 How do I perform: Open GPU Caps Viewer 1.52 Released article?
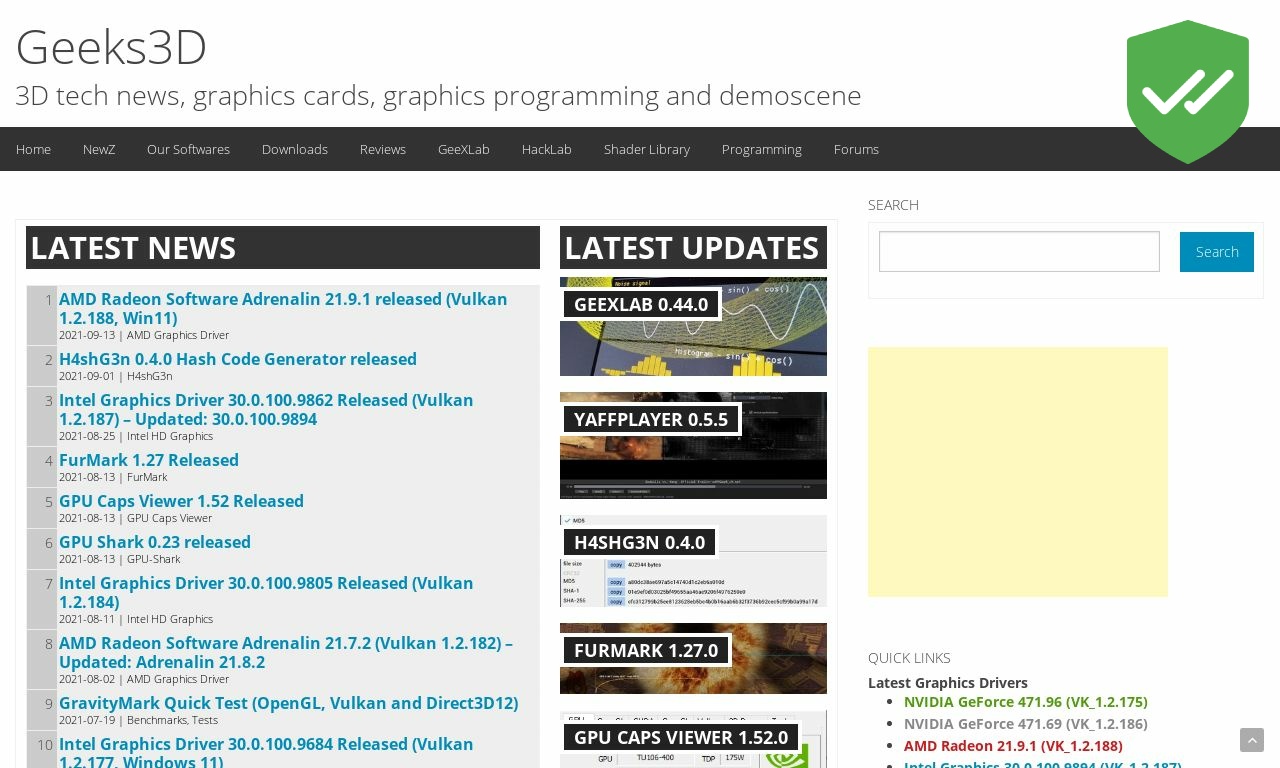pos(181,501)
